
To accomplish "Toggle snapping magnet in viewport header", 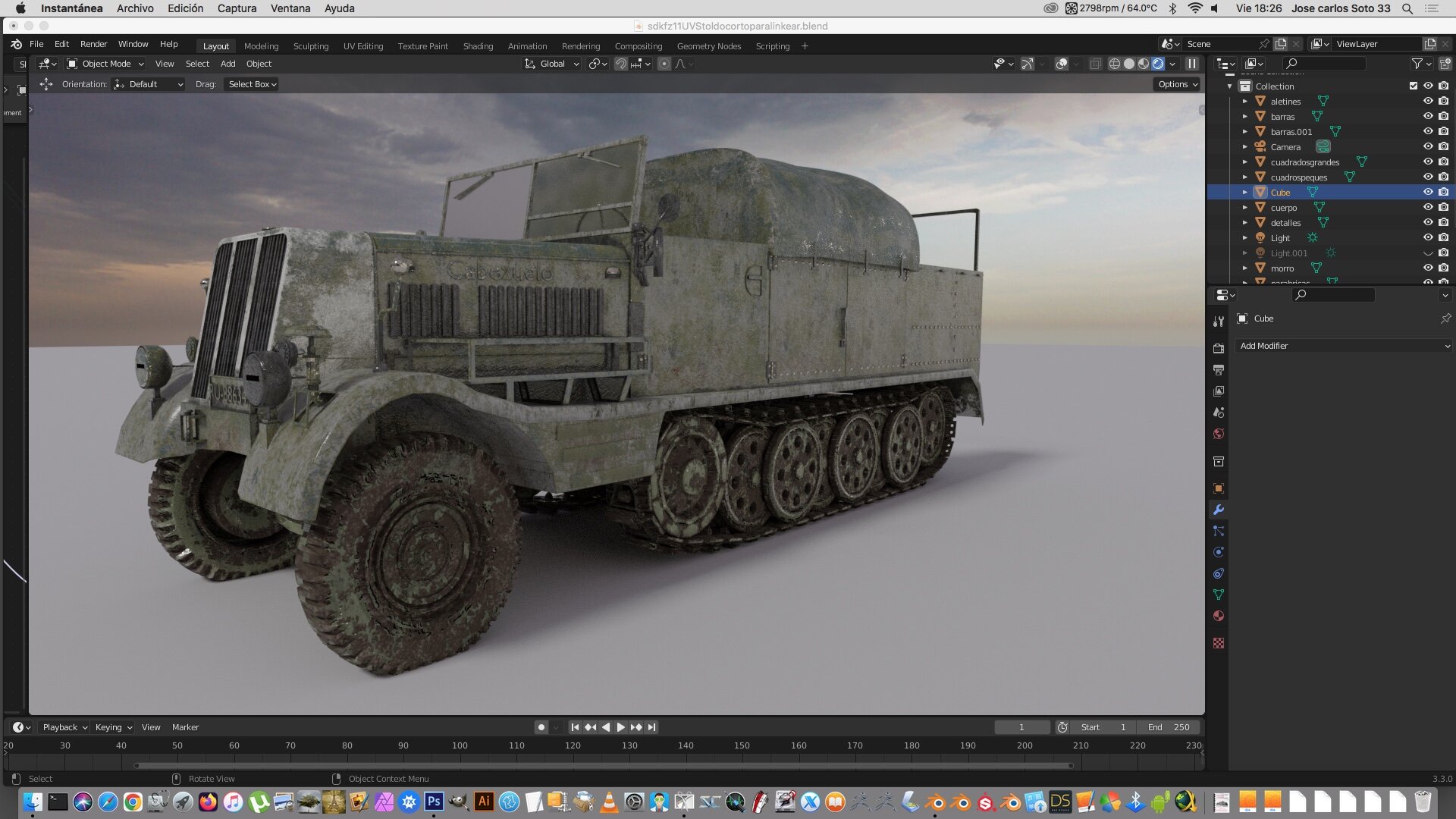I will coord(621,64).
